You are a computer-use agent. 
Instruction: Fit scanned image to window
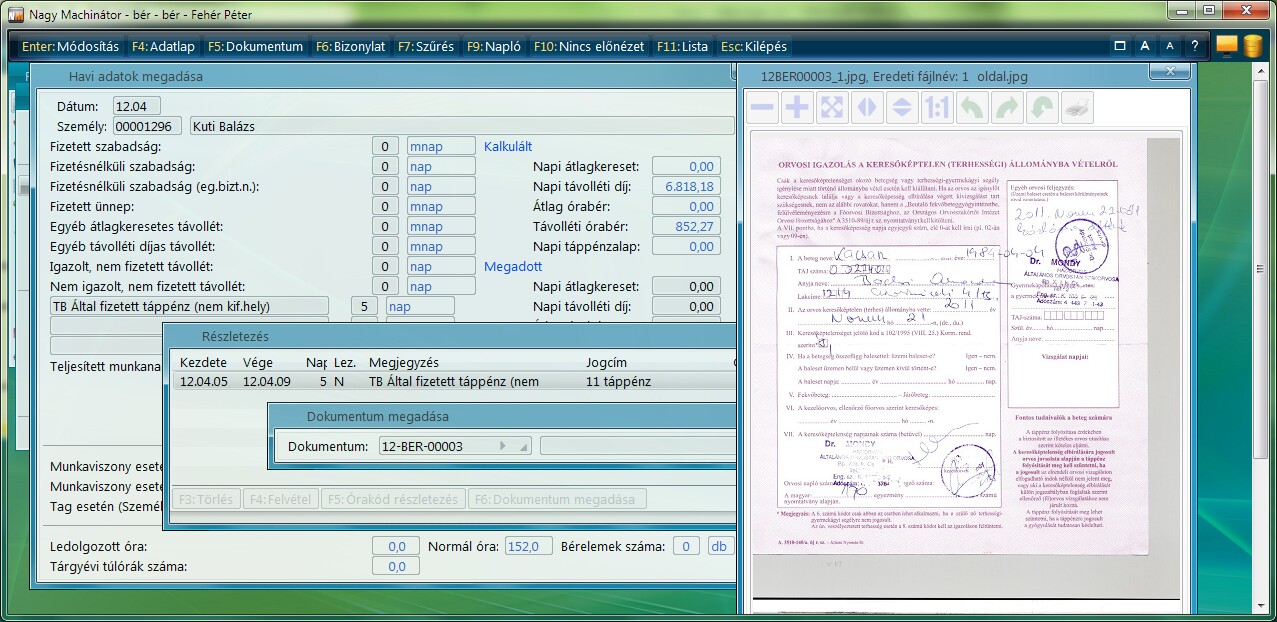pos(831,106)
